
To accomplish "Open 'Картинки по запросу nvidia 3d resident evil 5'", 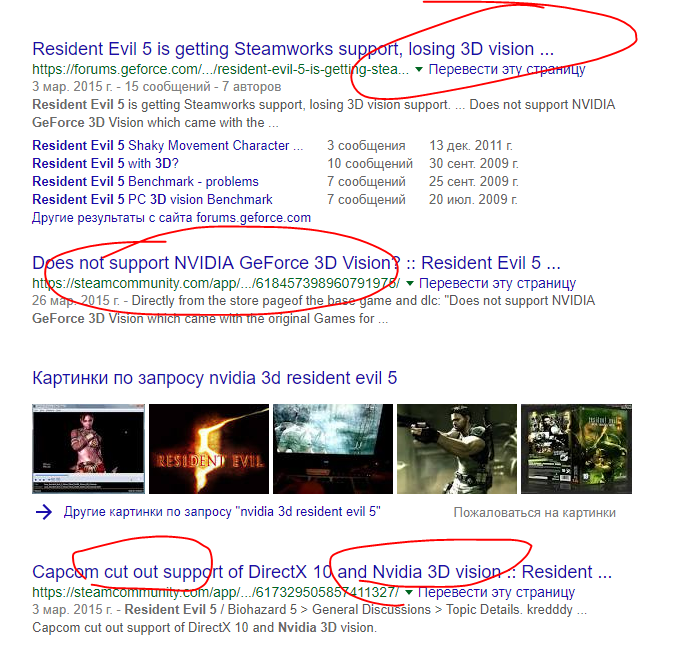I will click(214, 378).
